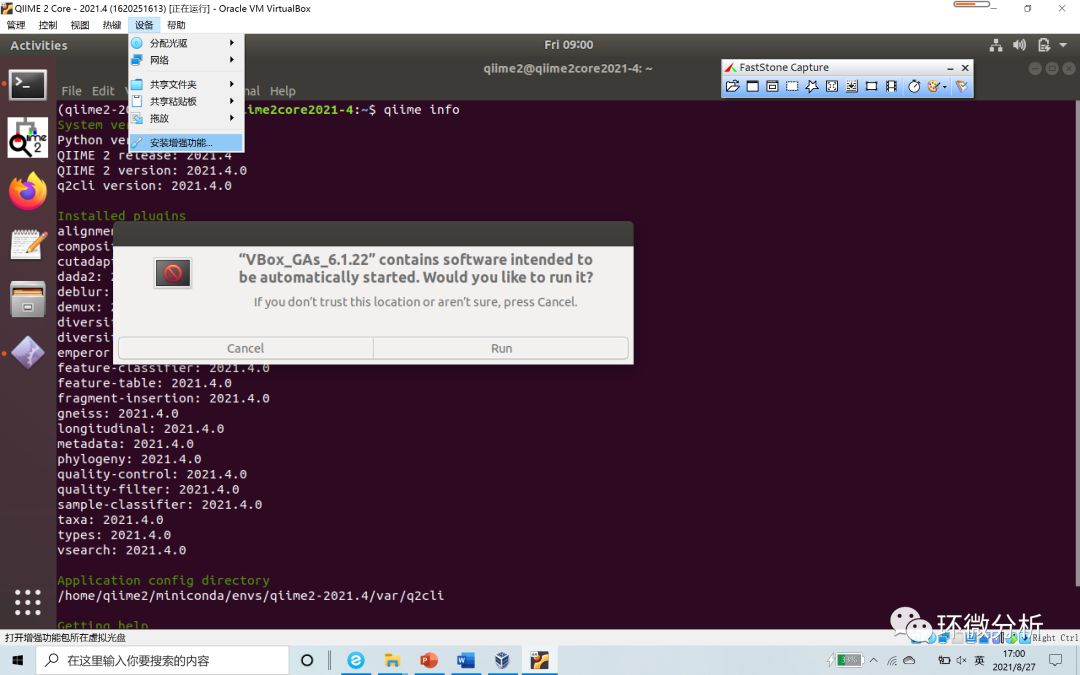Open VirtualBox 控制 menu
The height and width of the screenshot is (675, 1080).
(x=48, y=25)
